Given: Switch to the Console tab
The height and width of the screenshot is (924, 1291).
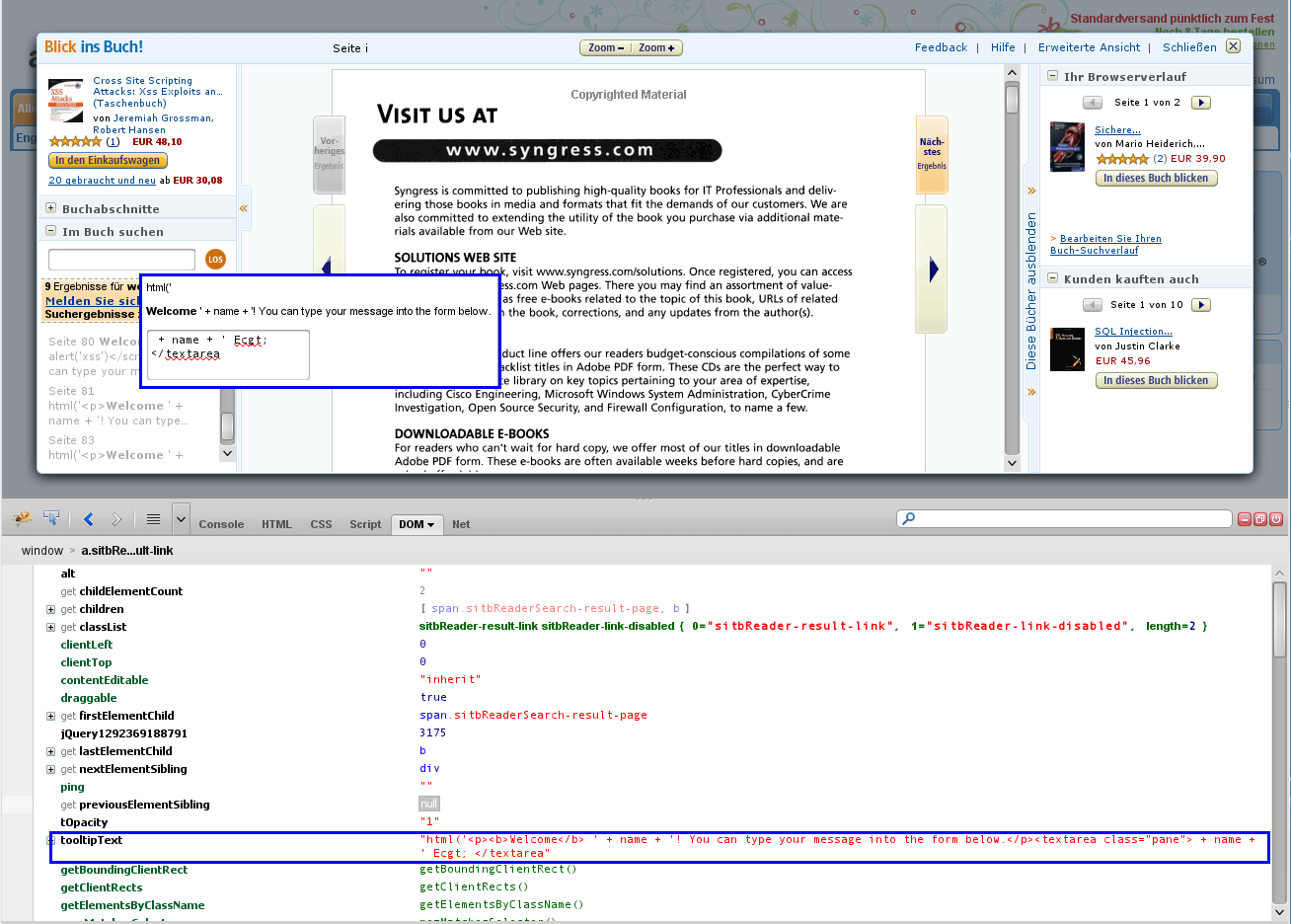Looking at the screenshot, I should coord(221,524).
